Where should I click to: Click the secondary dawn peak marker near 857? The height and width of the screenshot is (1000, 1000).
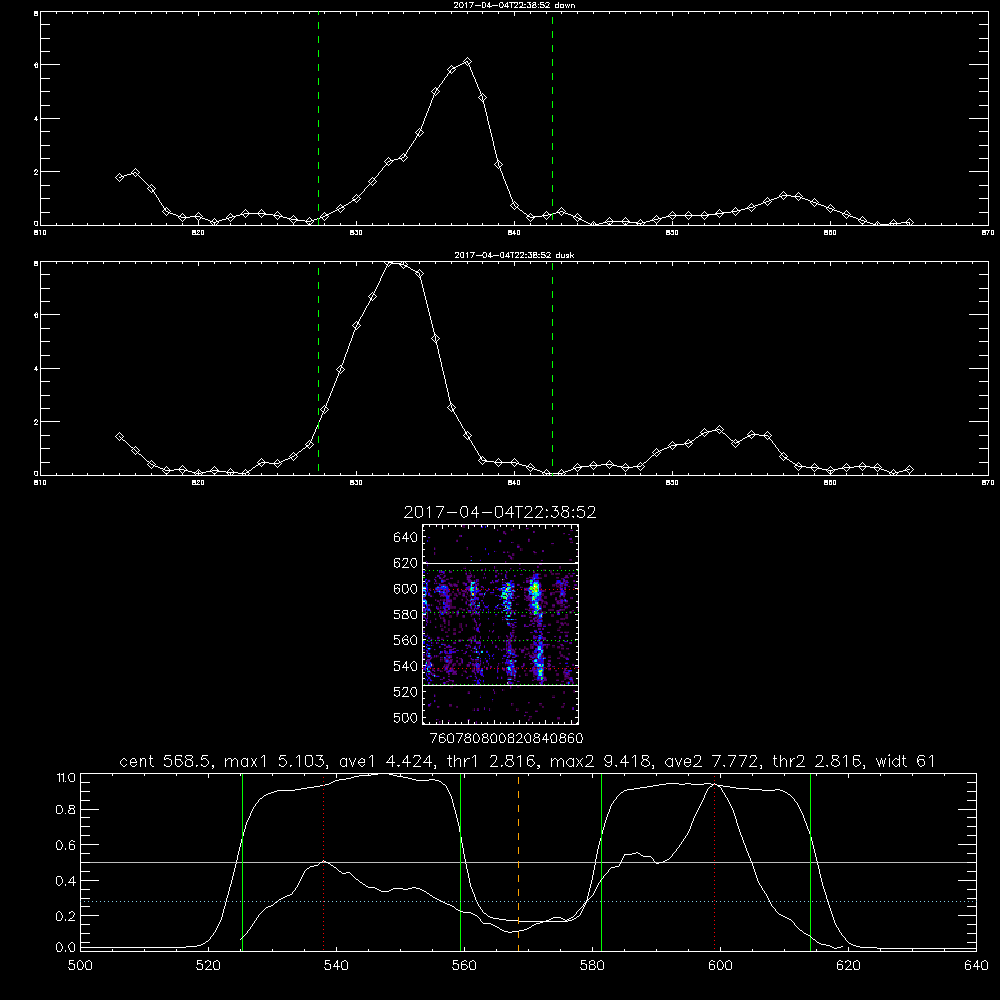point(784,195)
